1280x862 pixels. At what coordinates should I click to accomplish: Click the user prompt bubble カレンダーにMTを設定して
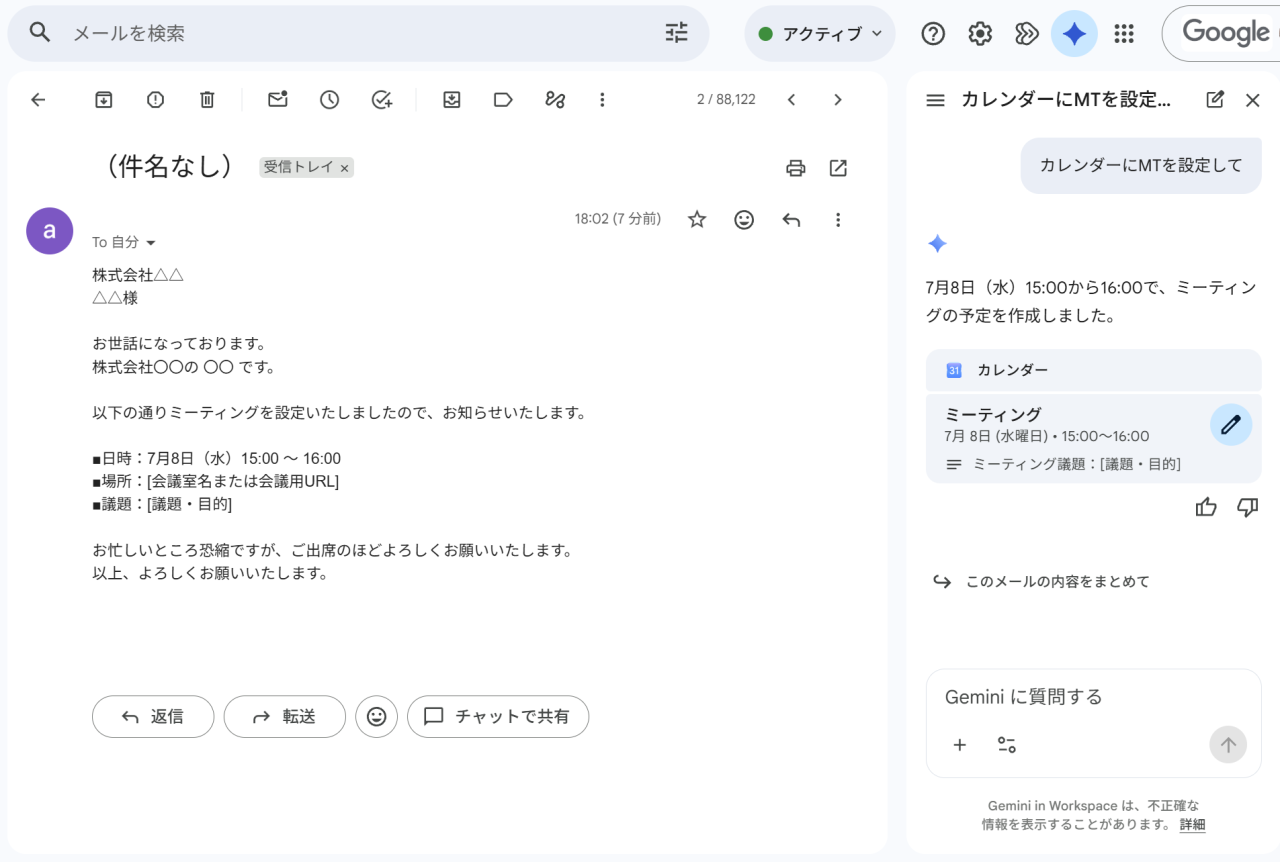pos(1141,166)
